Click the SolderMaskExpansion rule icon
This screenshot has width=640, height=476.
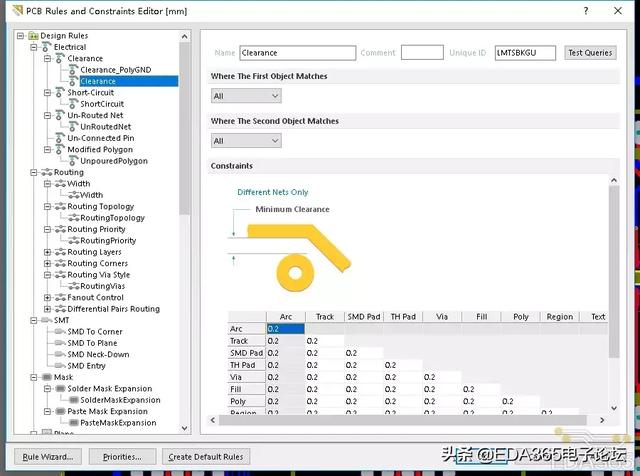(x=74, y=400)
